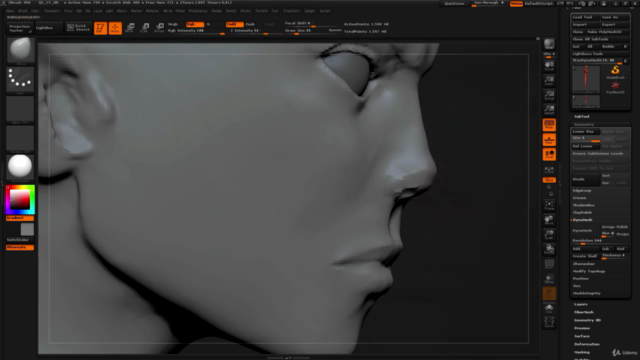This screenshot has width=640, height=360.
Task: Select the Scale transform icon in top shelf
Action: tap(144, 28)
